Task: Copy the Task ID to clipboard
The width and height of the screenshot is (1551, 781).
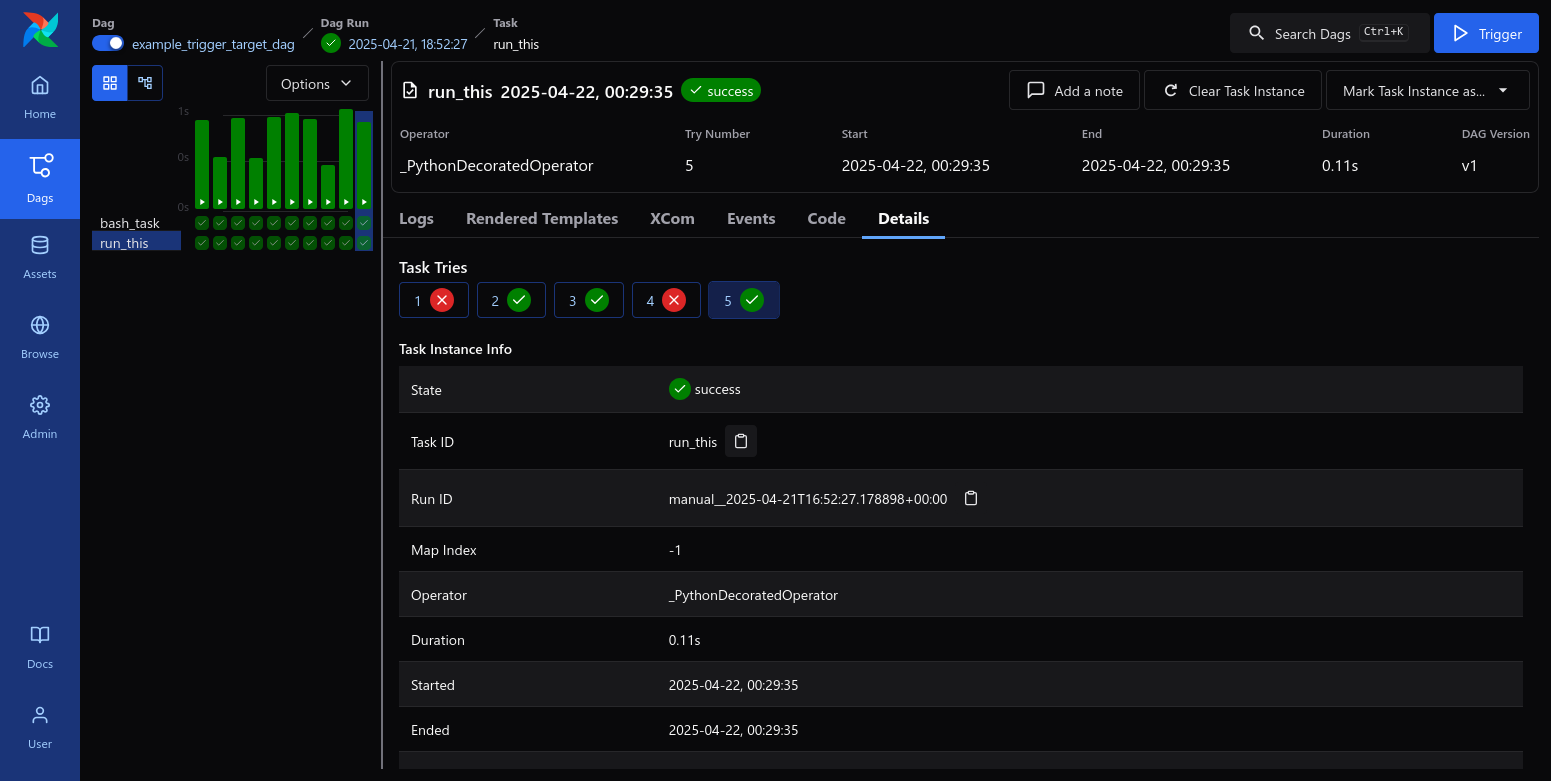Action: (741, 441)
